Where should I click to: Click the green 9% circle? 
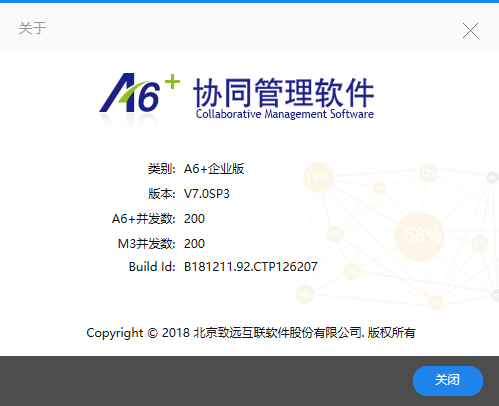(x=304, y=295)
